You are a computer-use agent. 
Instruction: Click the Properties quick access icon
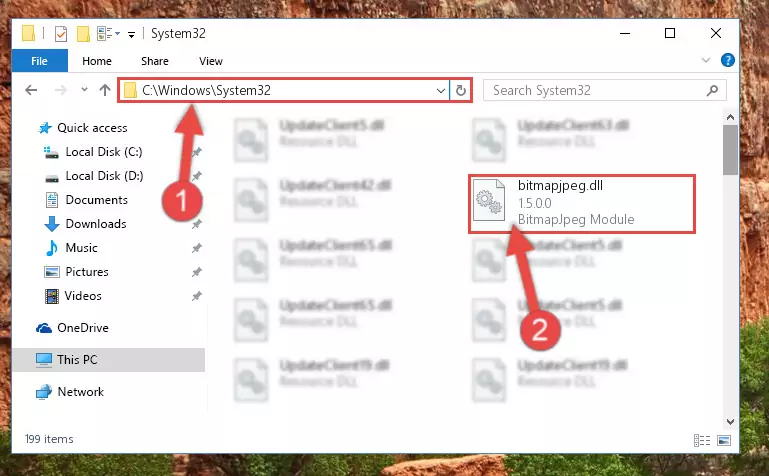tap(61, 34)
